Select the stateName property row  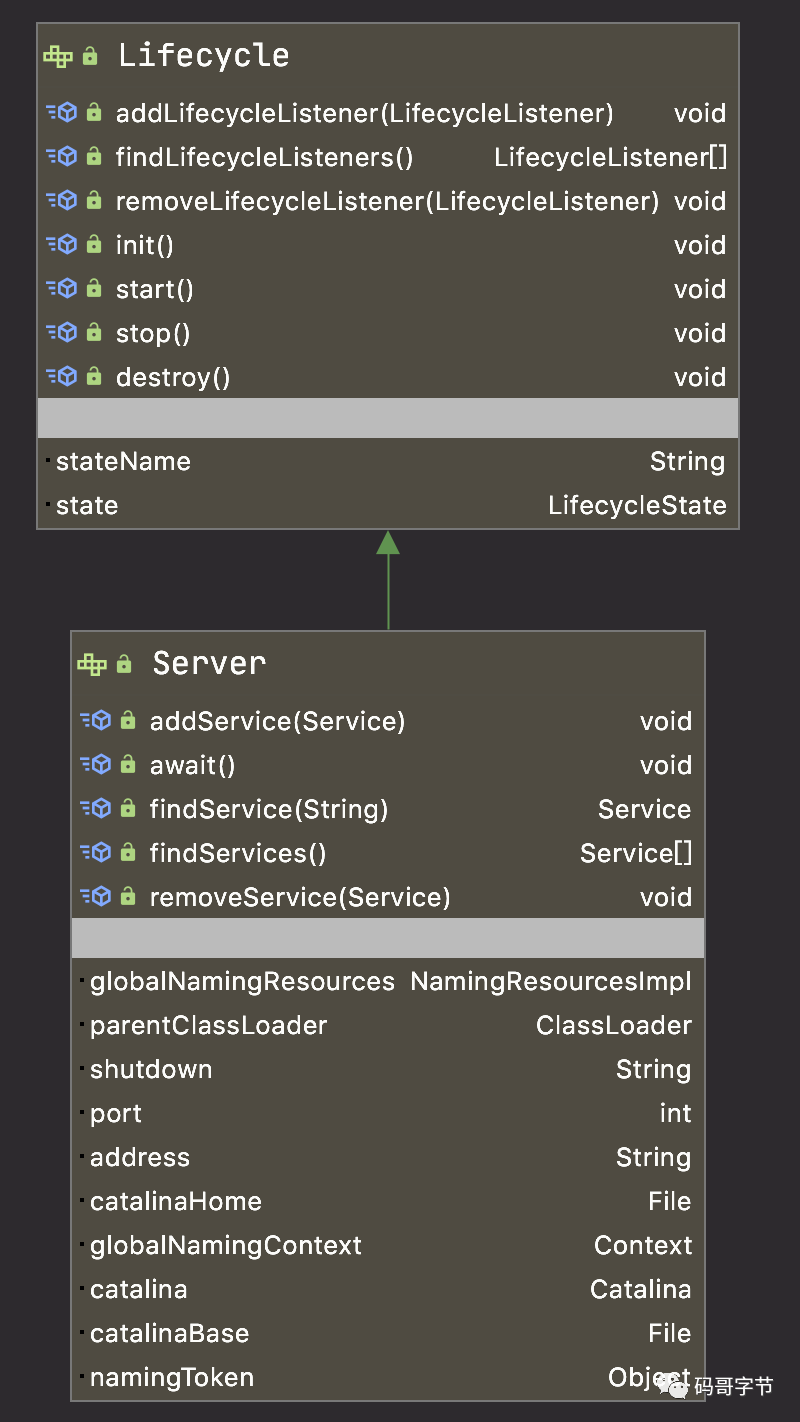(x=388, y=461)
